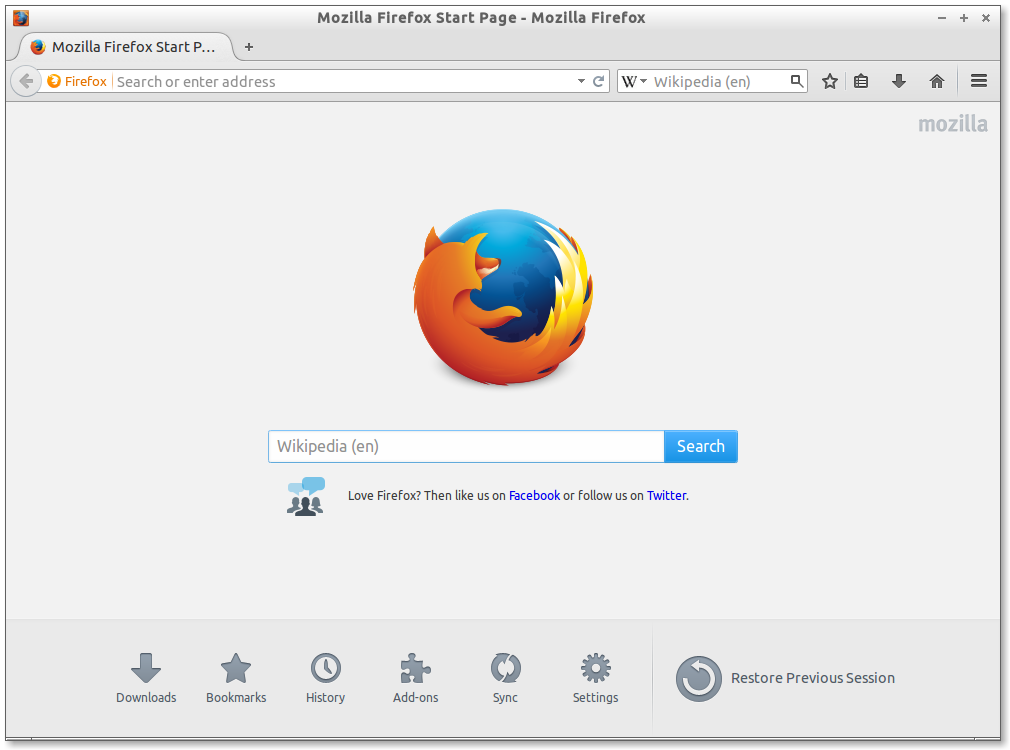The image size is (1010, 750).
Task: Show bookmarks list icon
Action: (861, 81)
